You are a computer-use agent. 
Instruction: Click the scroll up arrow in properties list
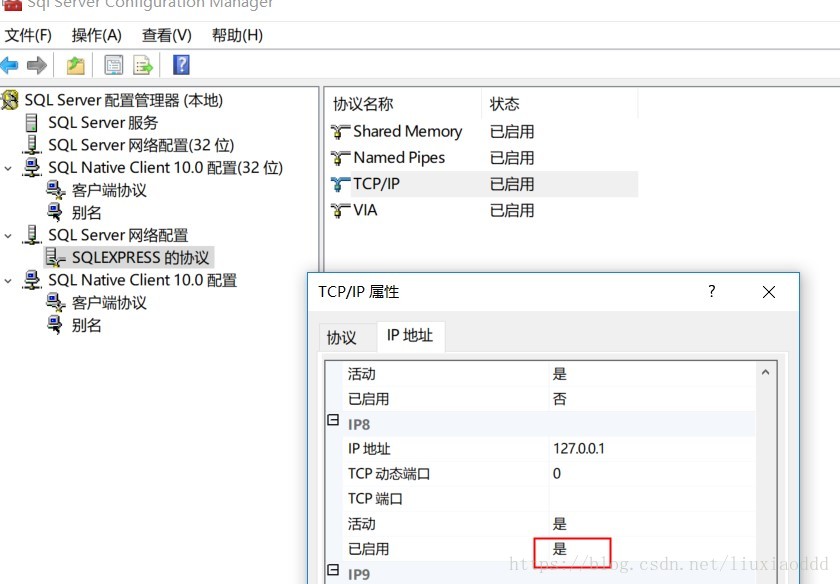click(766, 372)
